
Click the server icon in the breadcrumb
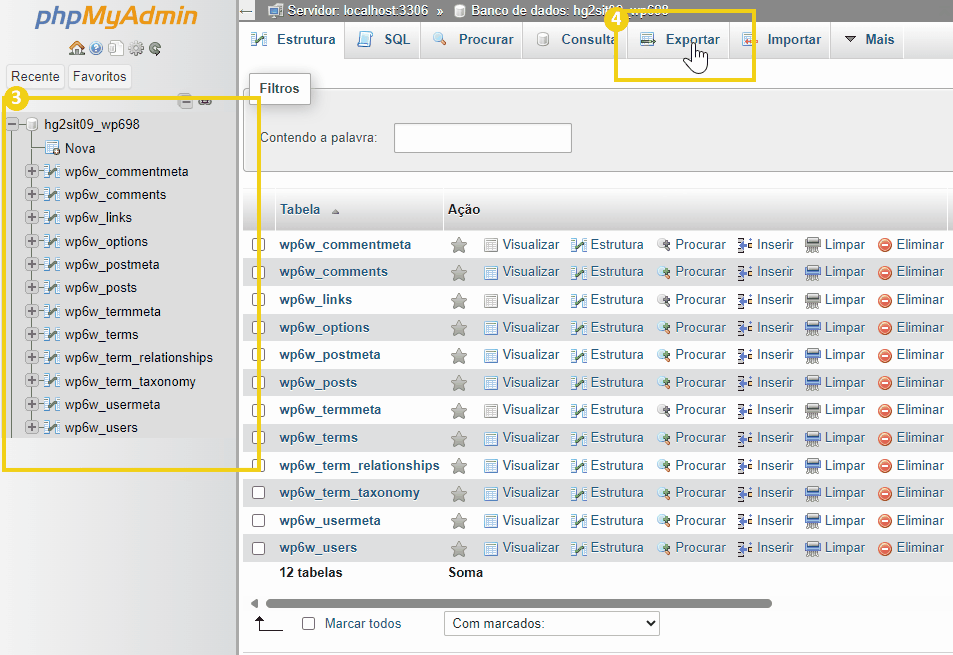[x=275, y=10]
